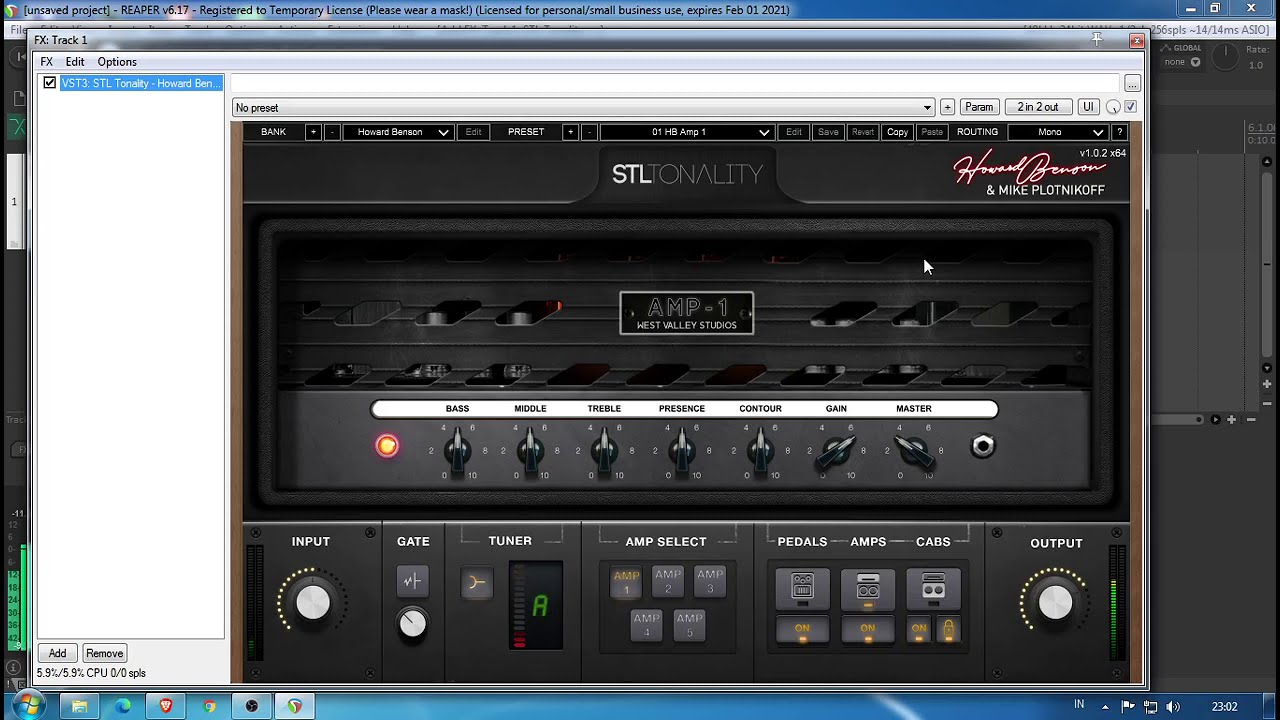Click the FX wet/dry mix knob
Viewport: 1280px width, 720px height.
(1113, 107)
